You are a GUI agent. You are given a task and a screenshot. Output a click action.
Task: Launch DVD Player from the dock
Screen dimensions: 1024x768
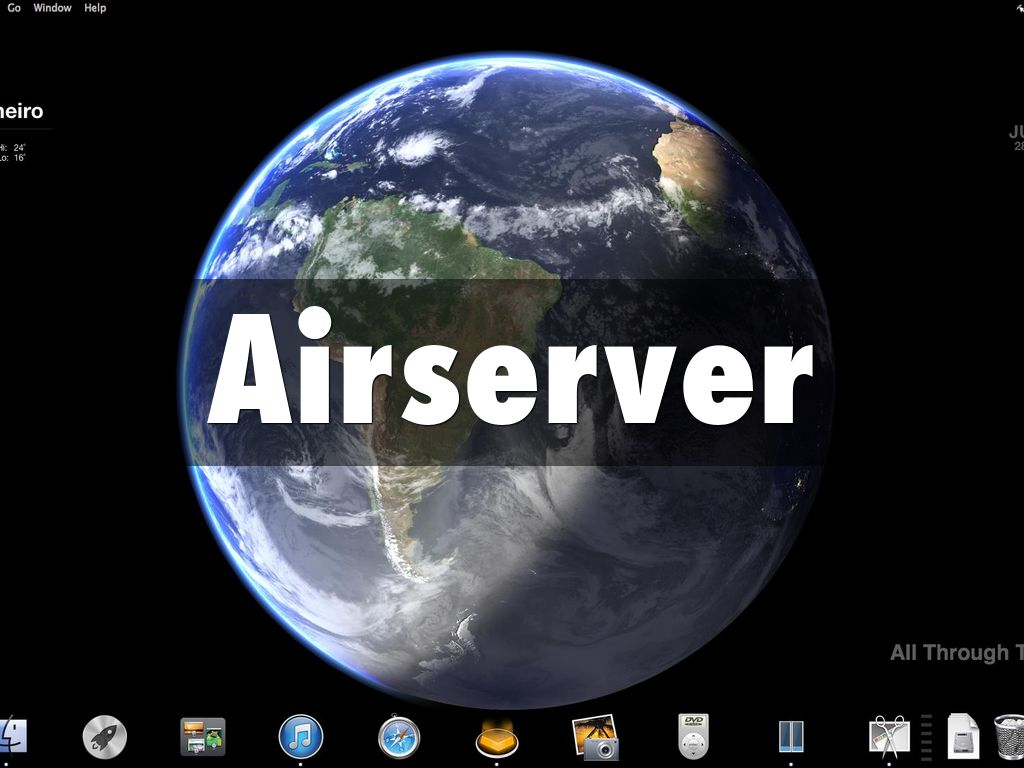pos(693,737)
